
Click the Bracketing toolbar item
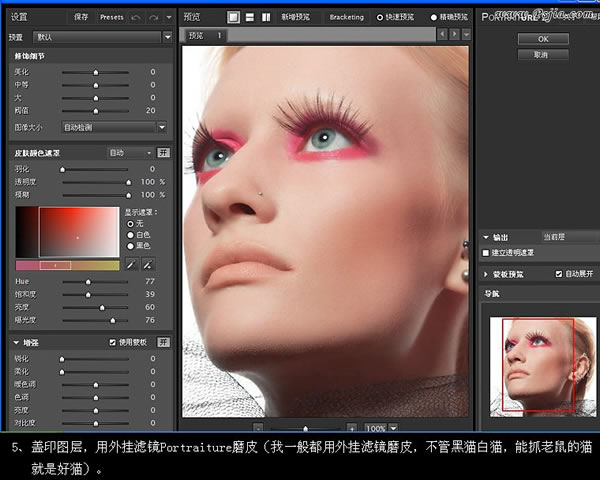pos(347,17)
